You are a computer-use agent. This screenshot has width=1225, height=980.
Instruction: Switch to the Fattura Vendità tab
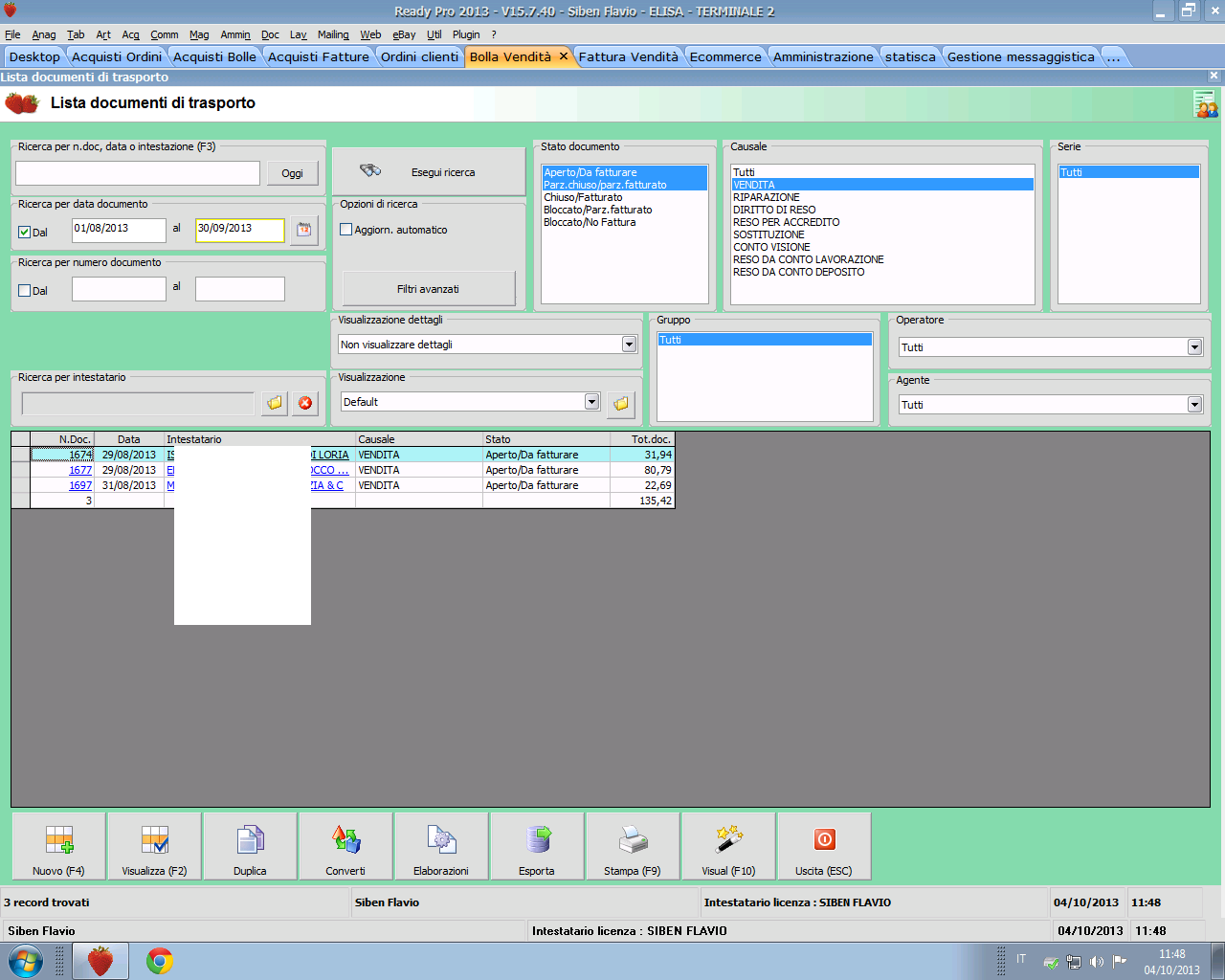pos(628,56)
